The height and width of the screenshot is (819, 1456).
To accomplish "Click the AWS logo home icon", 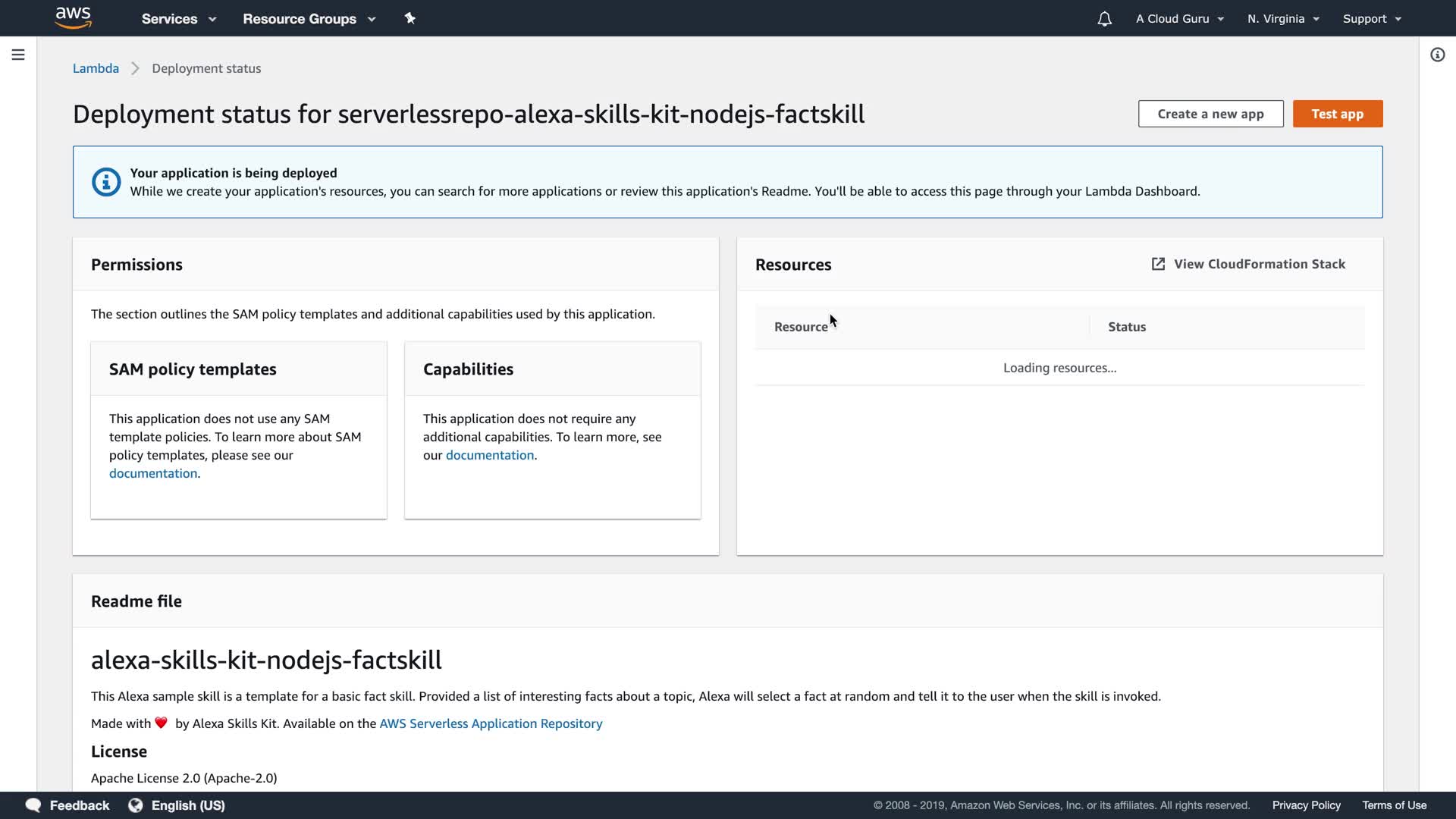I will (74, 18).
